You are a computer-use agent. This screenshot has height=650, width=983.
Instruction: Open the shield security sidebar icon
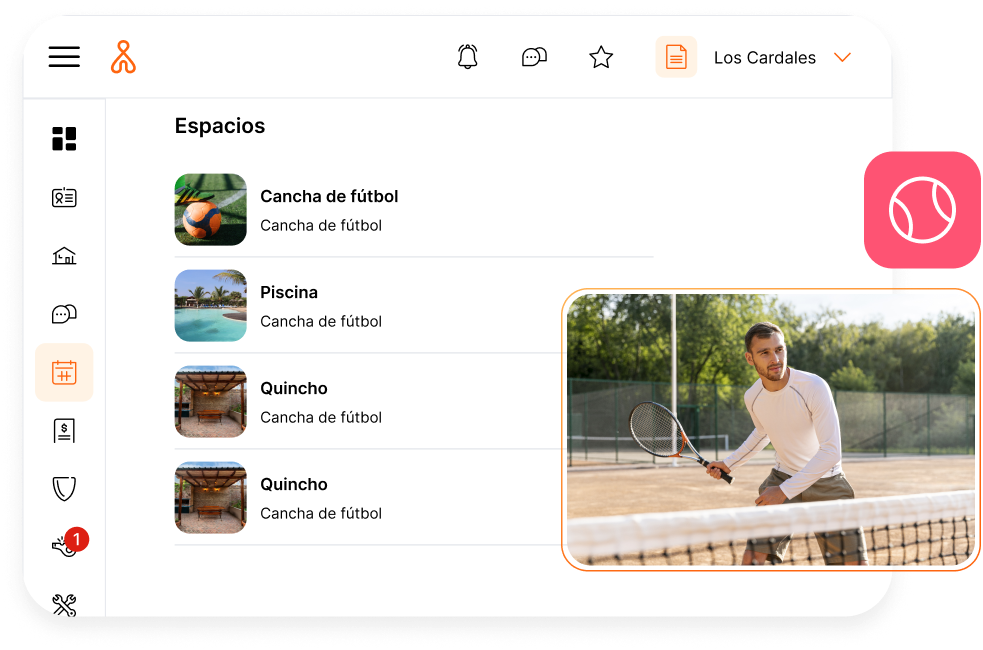click(x=64, y=489)
